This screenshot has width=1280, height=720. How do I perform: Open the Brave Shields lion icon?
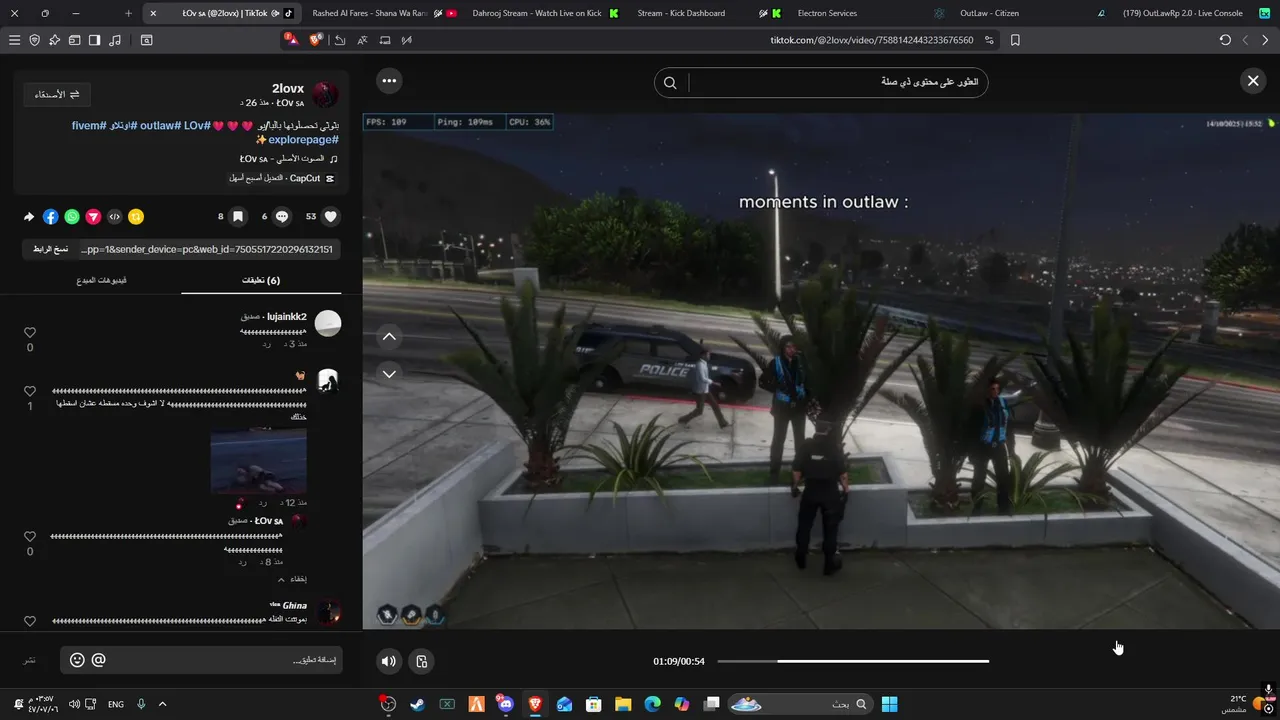pos(316,40)
